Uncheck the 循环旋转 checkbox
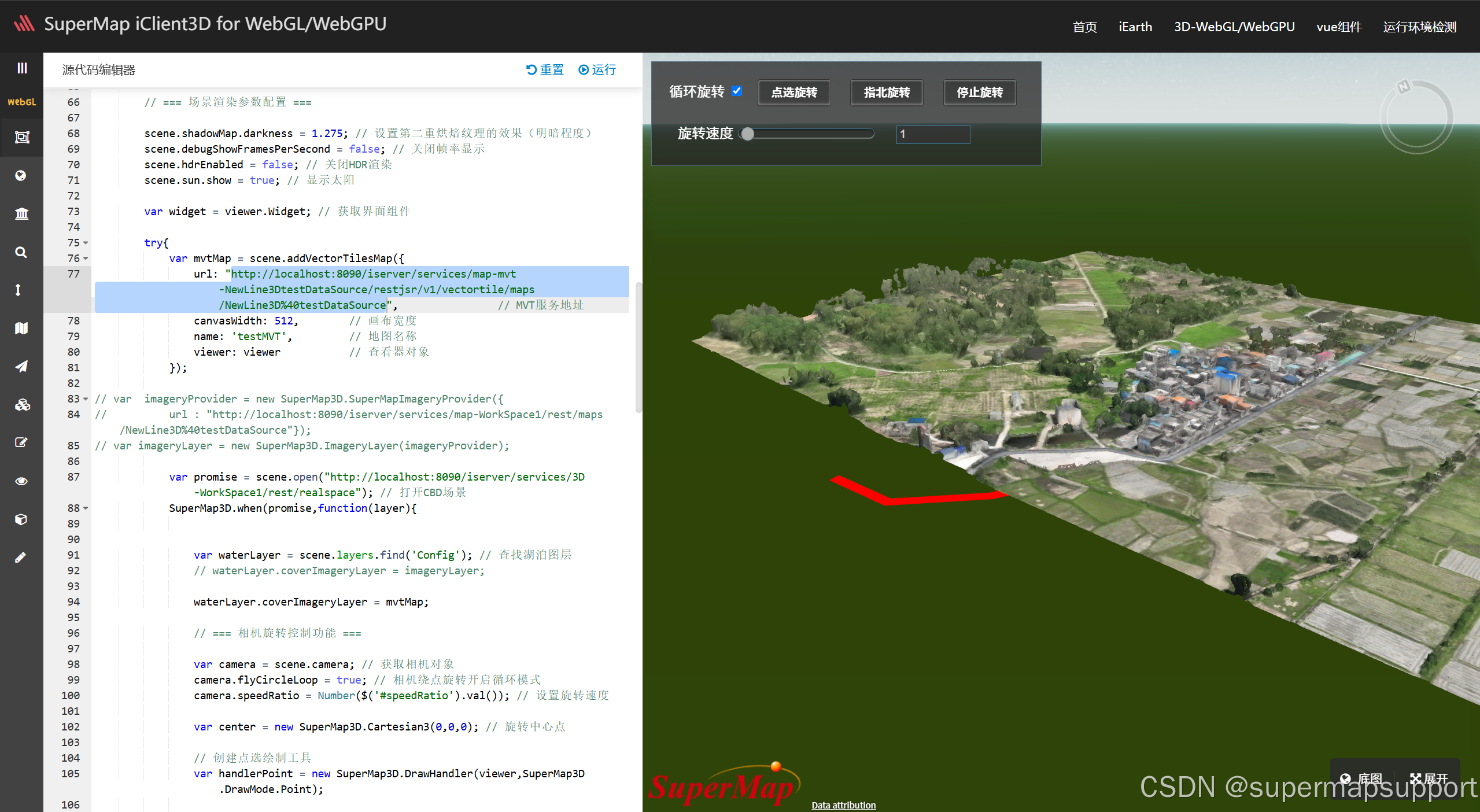The height and width of the screenshot is (812, 1480). pyautogui.click(x=737, y=91)
